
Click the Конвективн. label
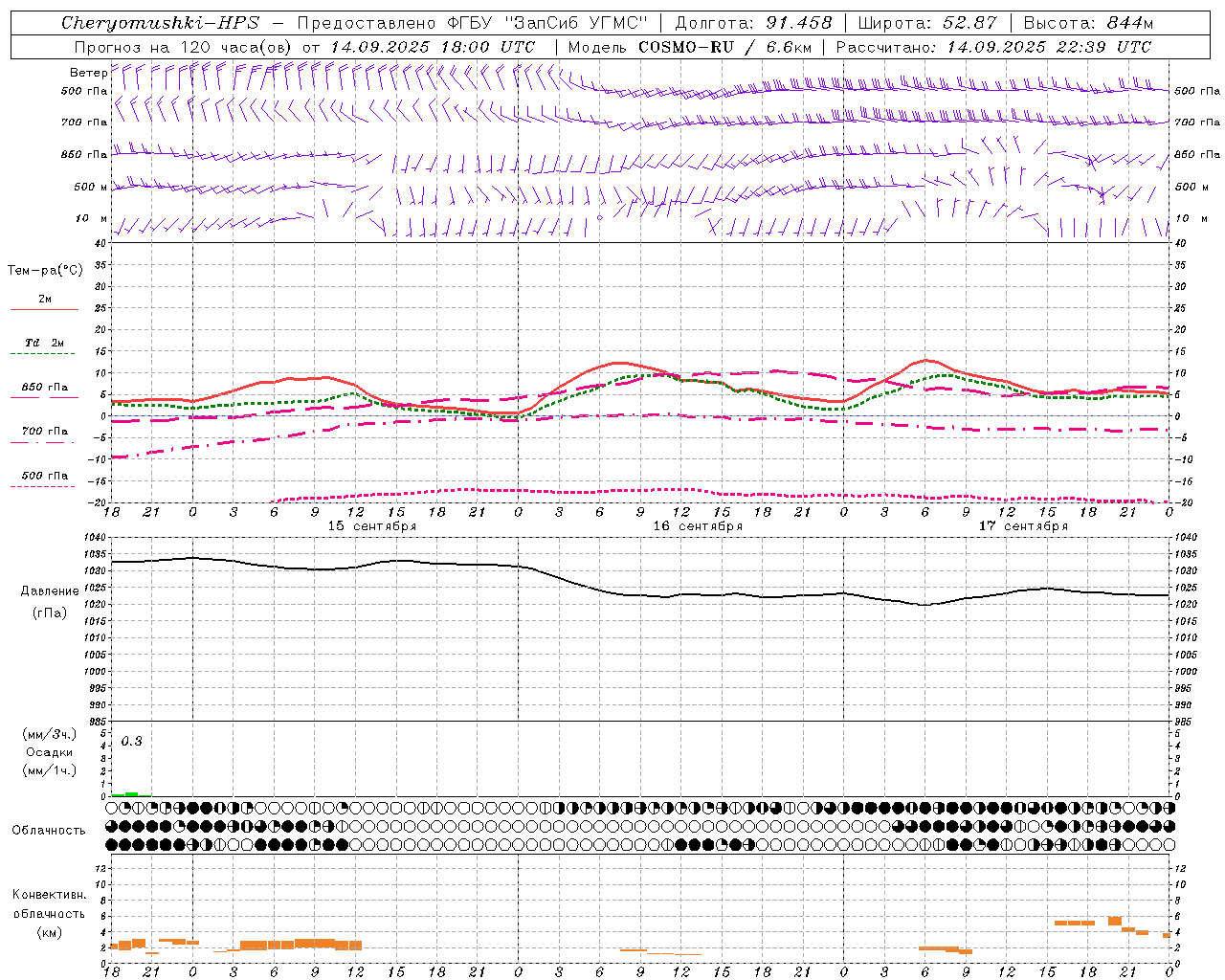49,896
